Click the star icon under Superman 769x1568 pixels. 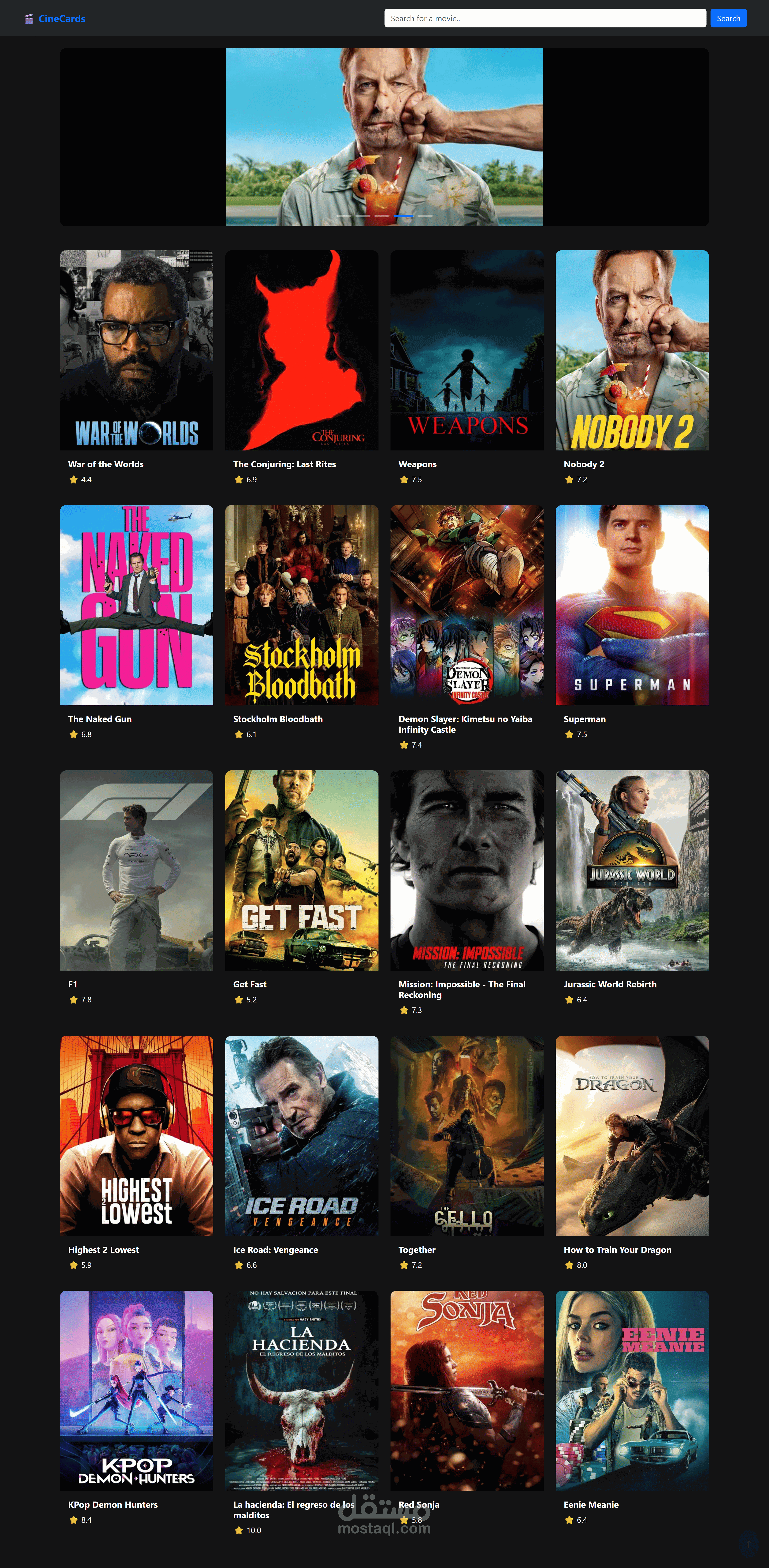(569, 734)
